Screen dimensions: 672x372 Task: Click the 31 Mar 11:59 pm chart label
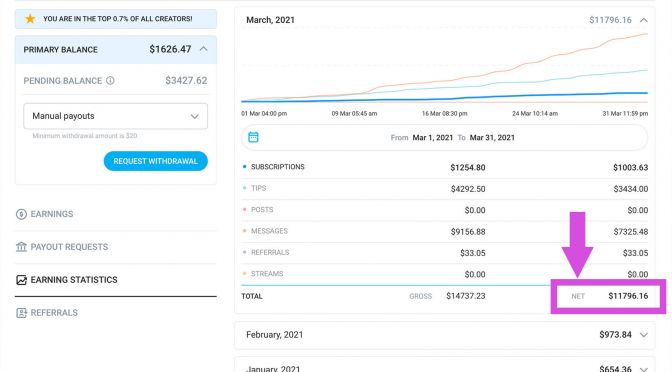[x=625, y=114]
